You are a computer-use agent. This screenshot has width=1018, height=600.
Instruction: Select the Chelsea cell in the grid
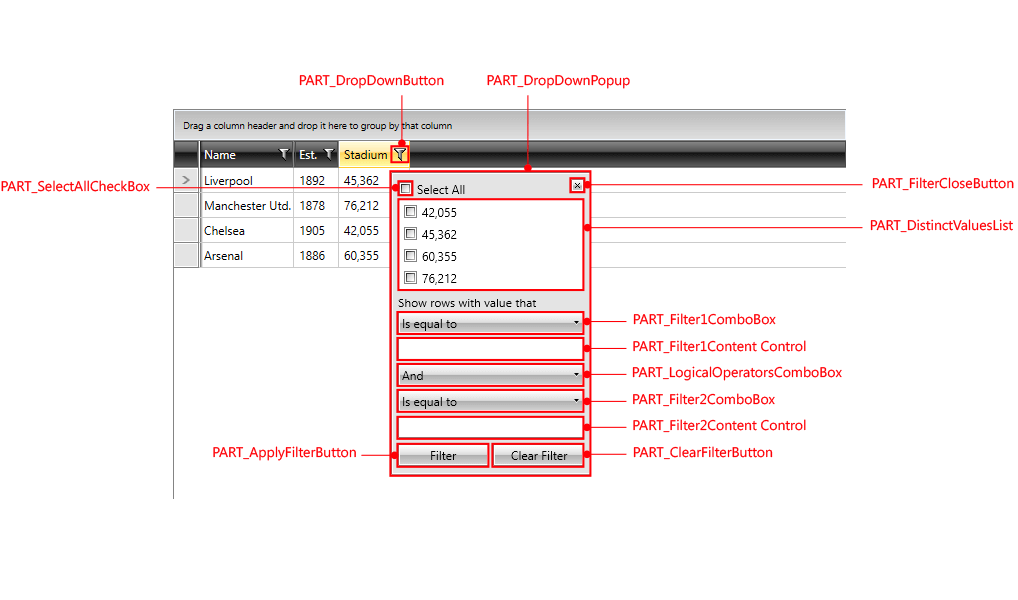click(x=225, y=230)
